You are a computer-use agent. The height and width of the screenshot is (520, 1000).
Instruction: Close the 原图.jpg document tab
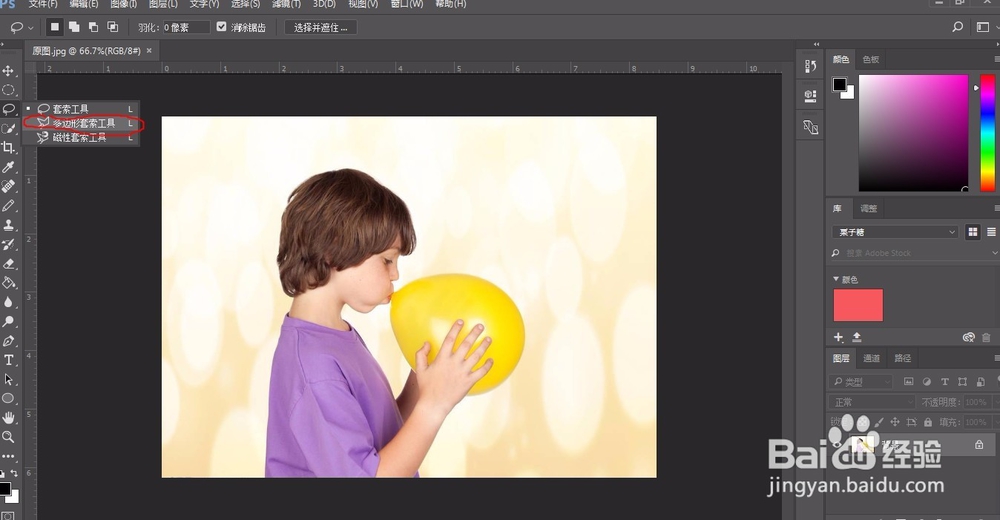click(x=149, y=50)
